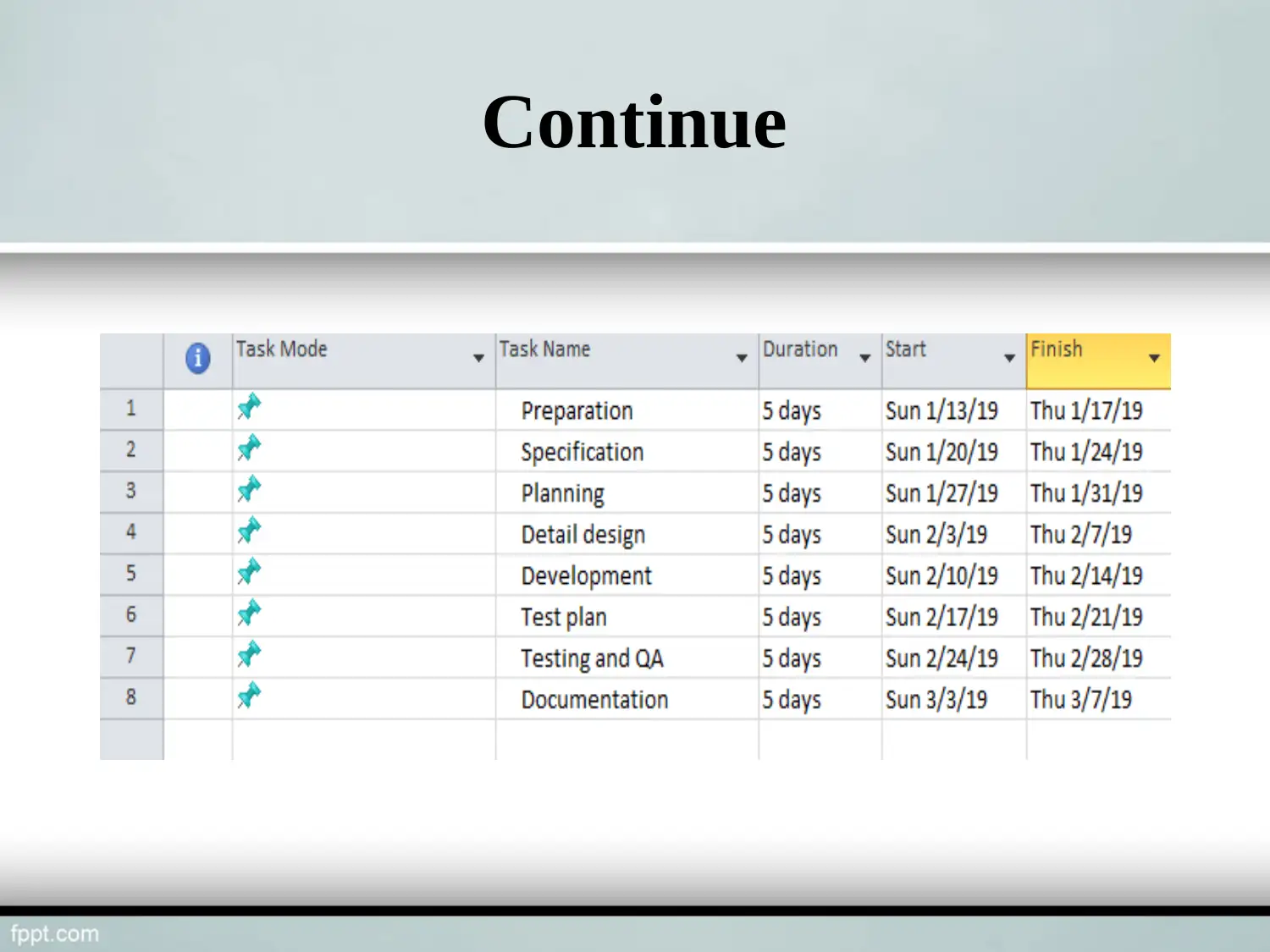Select the Task Mode column header
The image size is (1270, 952).
tap(364, 361)
